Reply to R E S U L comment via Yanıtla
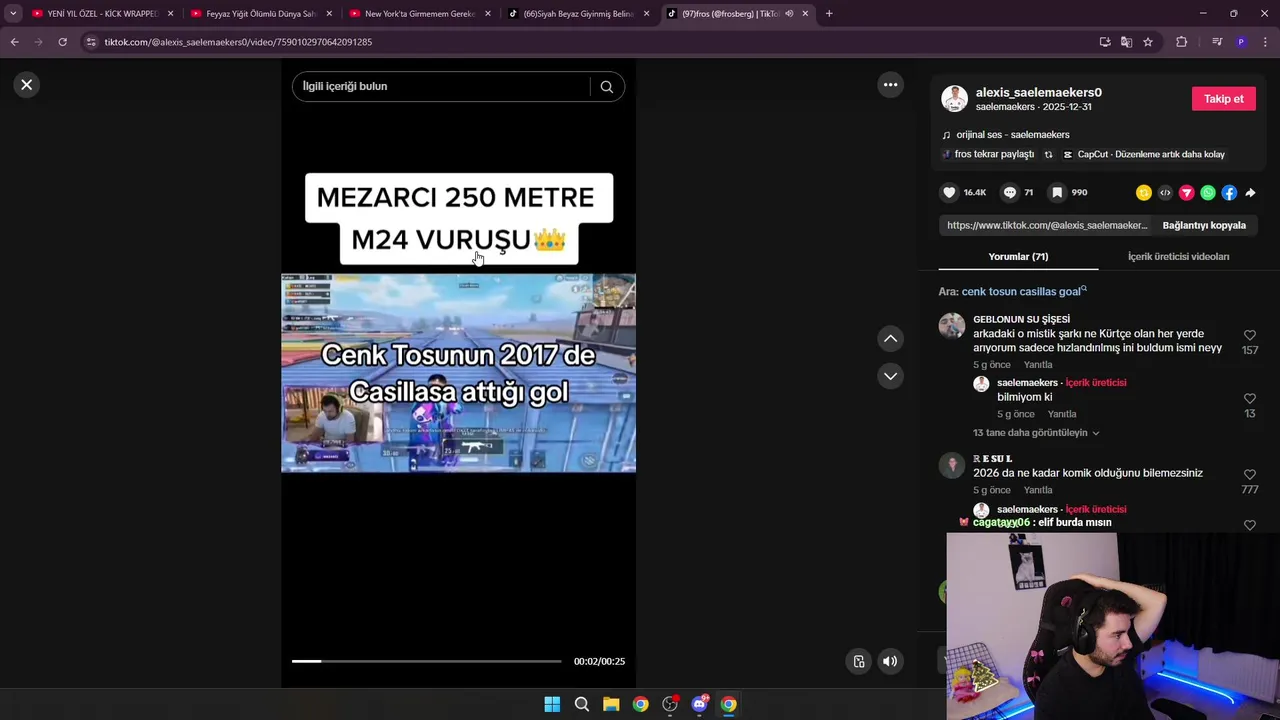The image size is (1280, 720). tap(1037, 490)
